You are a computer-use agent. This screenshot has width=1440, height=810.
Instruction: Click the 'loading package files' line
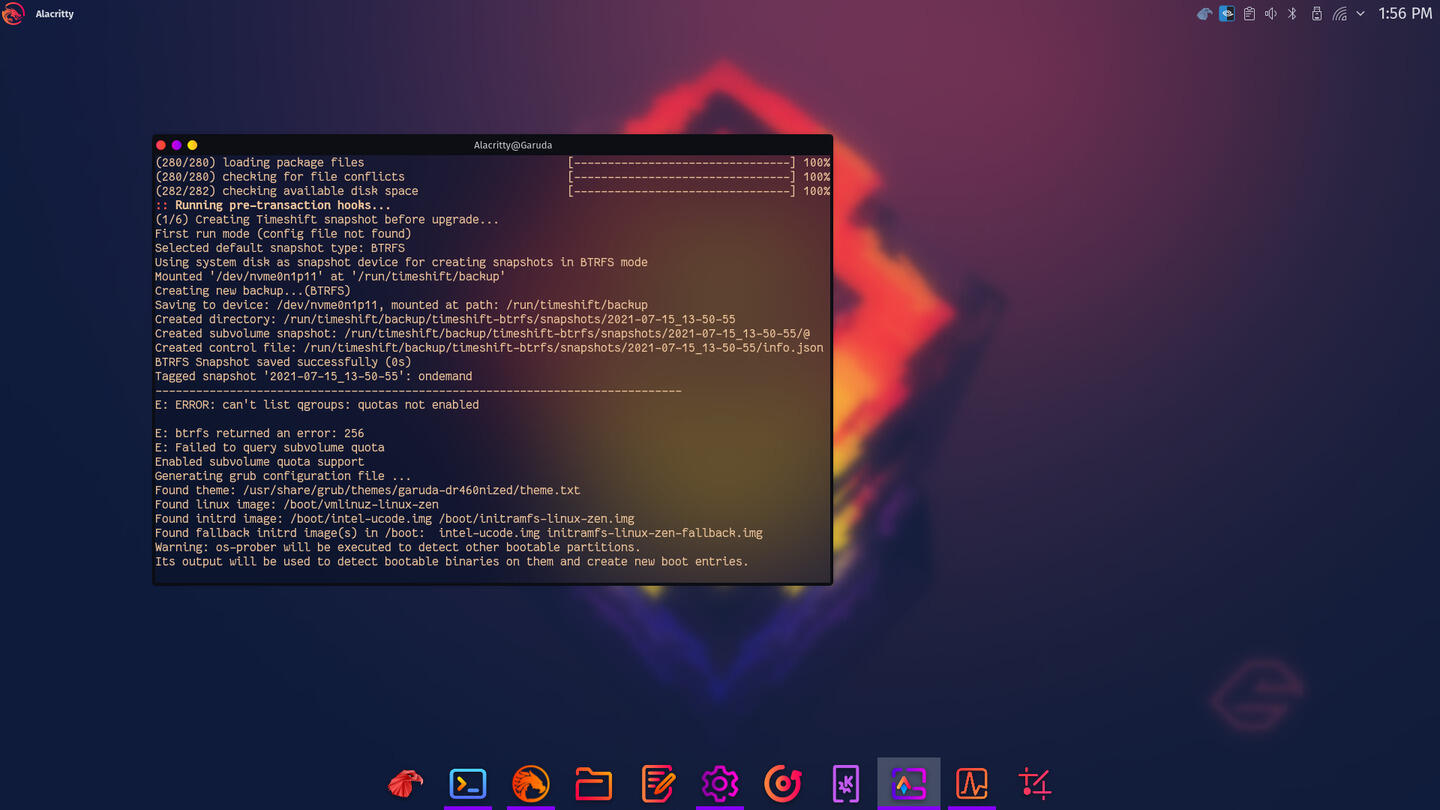click(260, 162)
